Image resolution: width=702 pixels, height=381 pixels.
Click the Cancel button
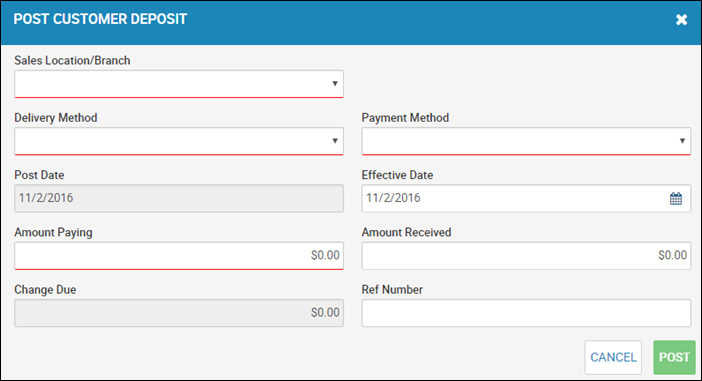point(613,357)
